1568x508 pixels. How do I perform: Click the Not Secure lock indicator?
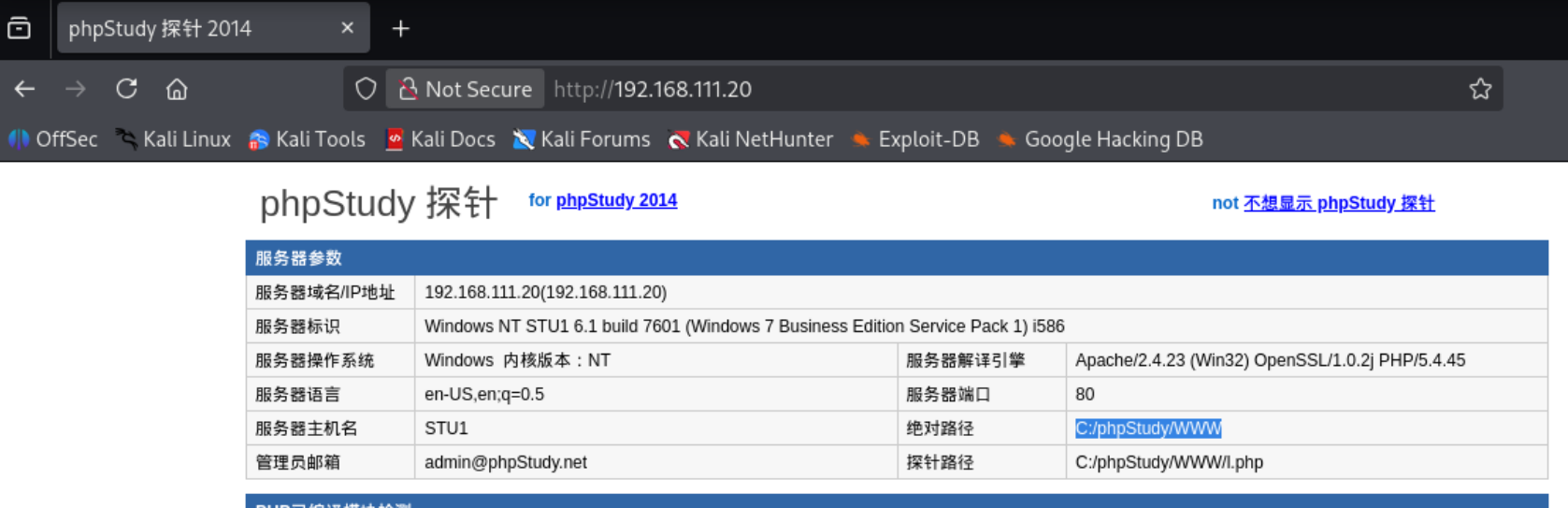click(x=466, y=89)
